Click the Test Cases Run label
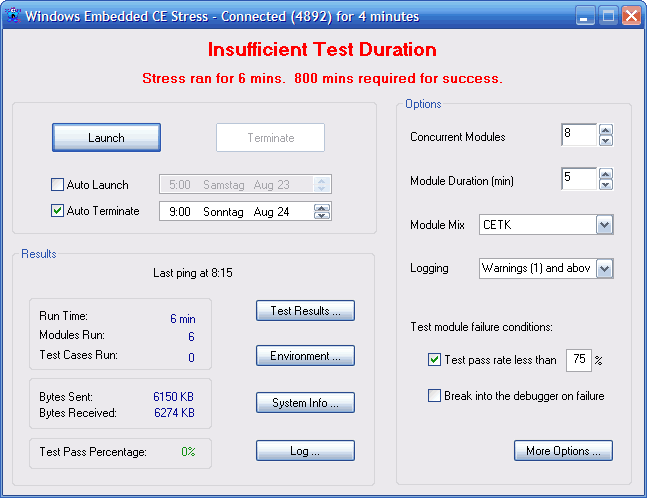Viewport: 647px width, 498px height. tap(78, 355)
